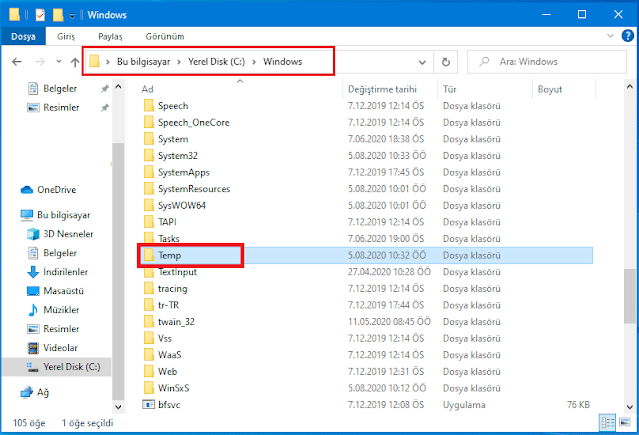Select the System folder
The height and width of the screenshot is (435, 639).
tap(173, 139)
